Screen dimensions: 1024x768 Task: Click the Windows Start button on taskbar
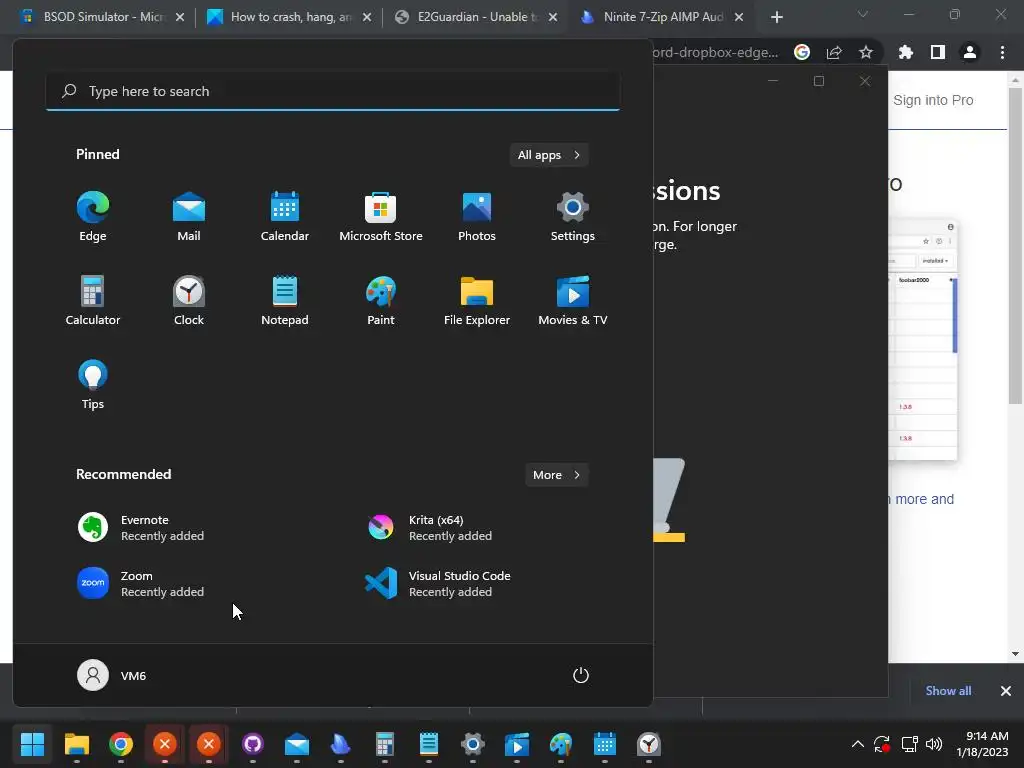pyautogui.click(x=32, y=744)
